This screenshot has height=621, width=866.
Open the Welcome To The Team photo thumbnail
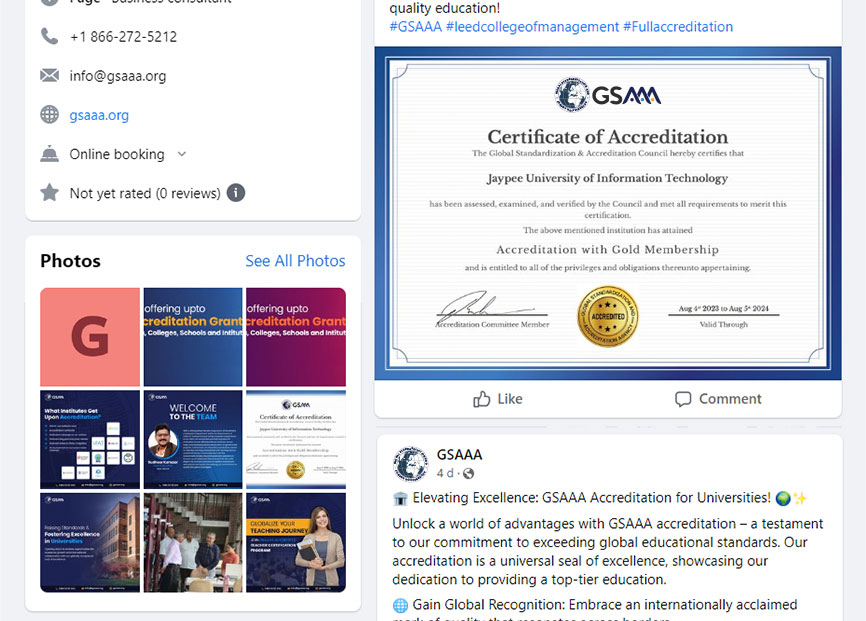click(193, 439)
